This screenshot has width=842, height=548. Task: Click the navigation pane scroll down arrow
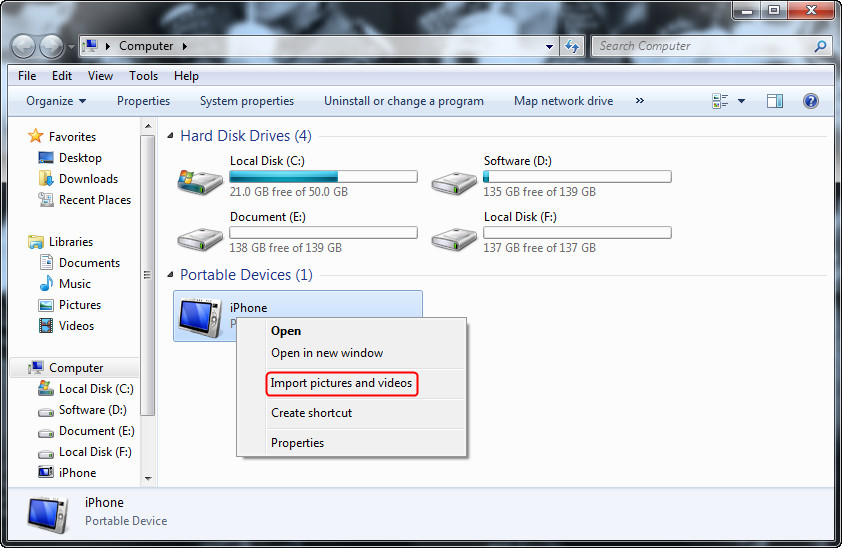pyautogui.click(x=148, y=479)
